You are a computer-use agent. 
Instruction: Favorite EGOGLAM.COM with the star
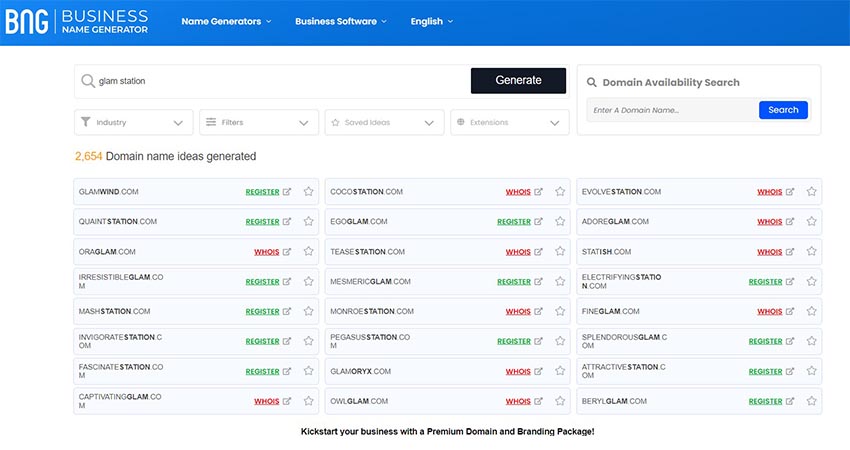pos(560,222)
